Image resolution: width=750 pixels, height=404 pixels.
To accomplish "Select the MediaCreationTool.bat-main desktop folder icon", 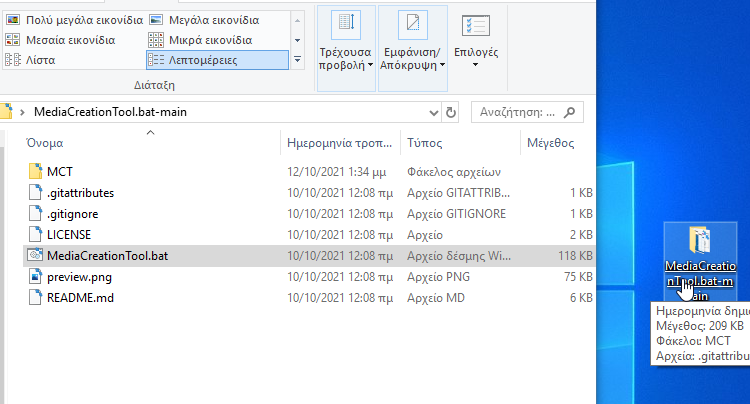I will pos(700,240).
